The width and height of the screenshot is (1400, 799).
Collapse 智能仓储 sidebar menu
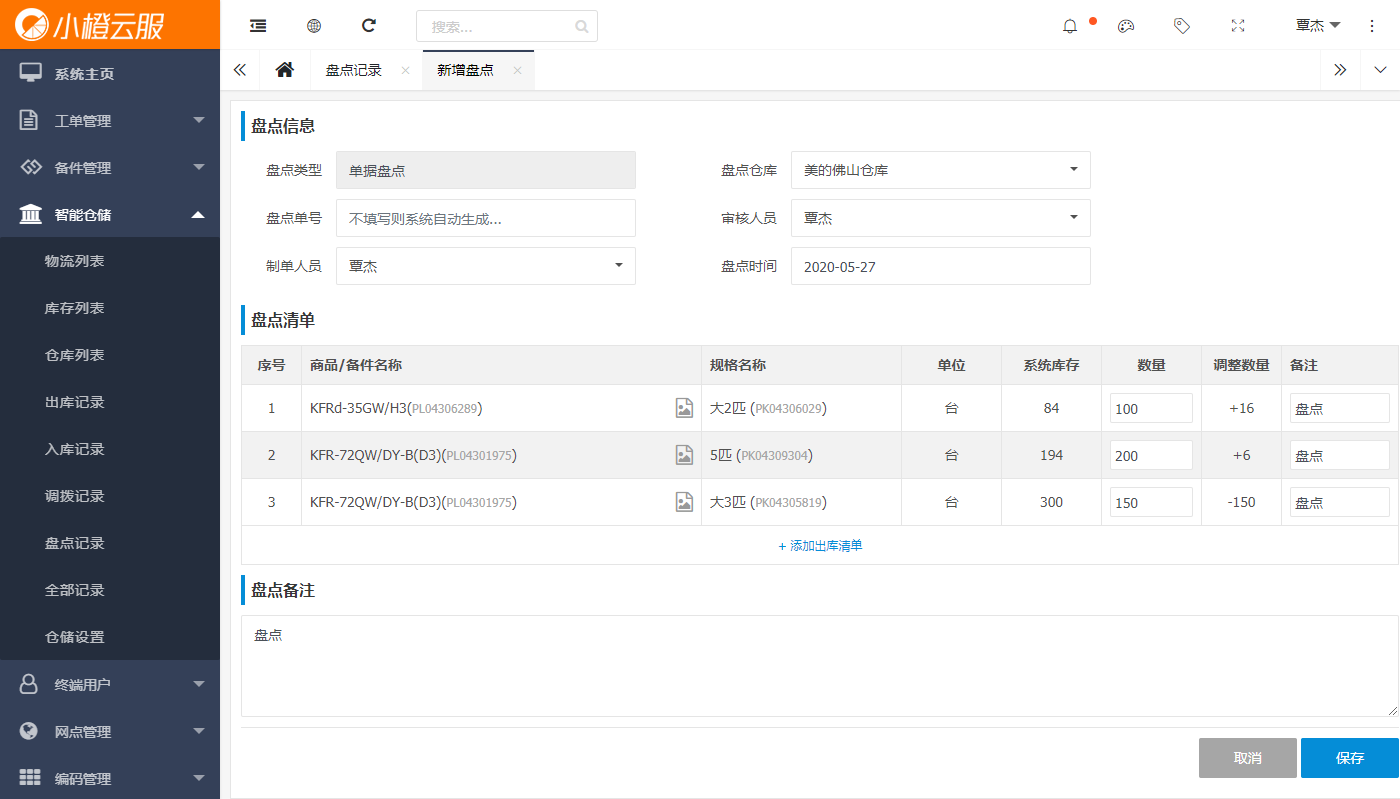[110, 215]
